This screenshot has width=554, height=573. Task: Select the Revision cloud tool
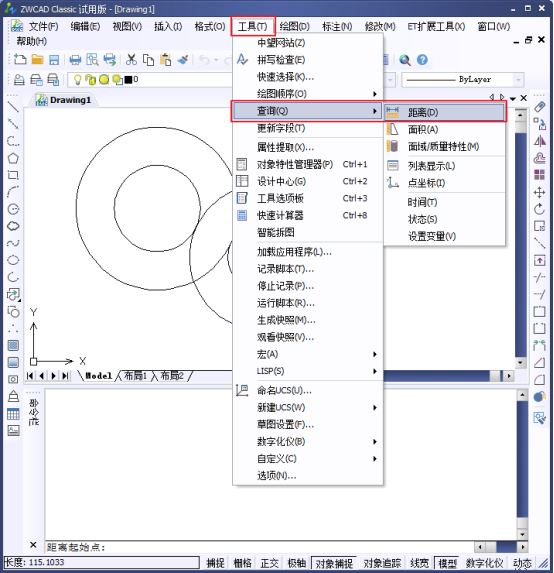pyautogui.click(x=13, y=226)
